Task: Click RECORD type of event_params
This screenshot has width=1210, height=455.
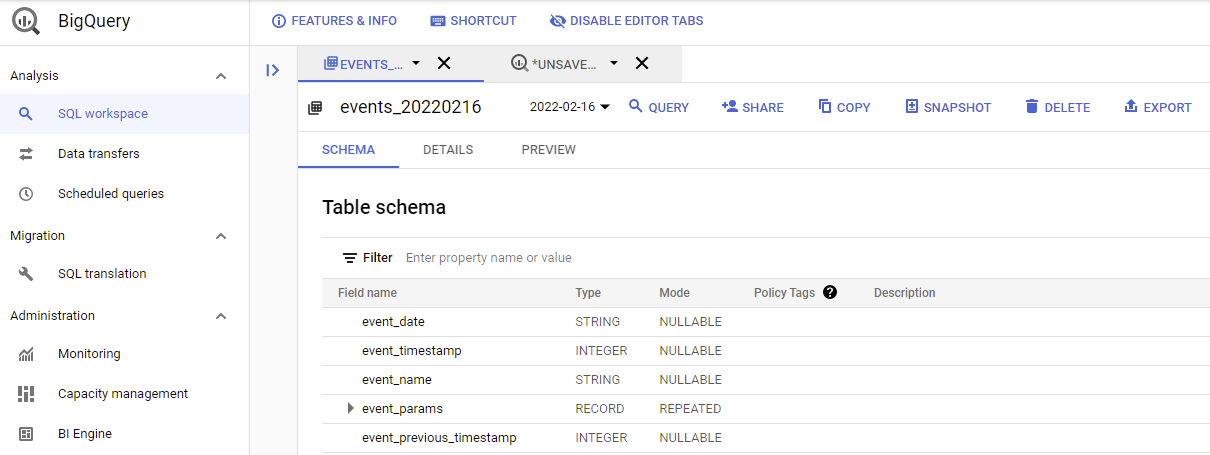Action: point(600,409)
